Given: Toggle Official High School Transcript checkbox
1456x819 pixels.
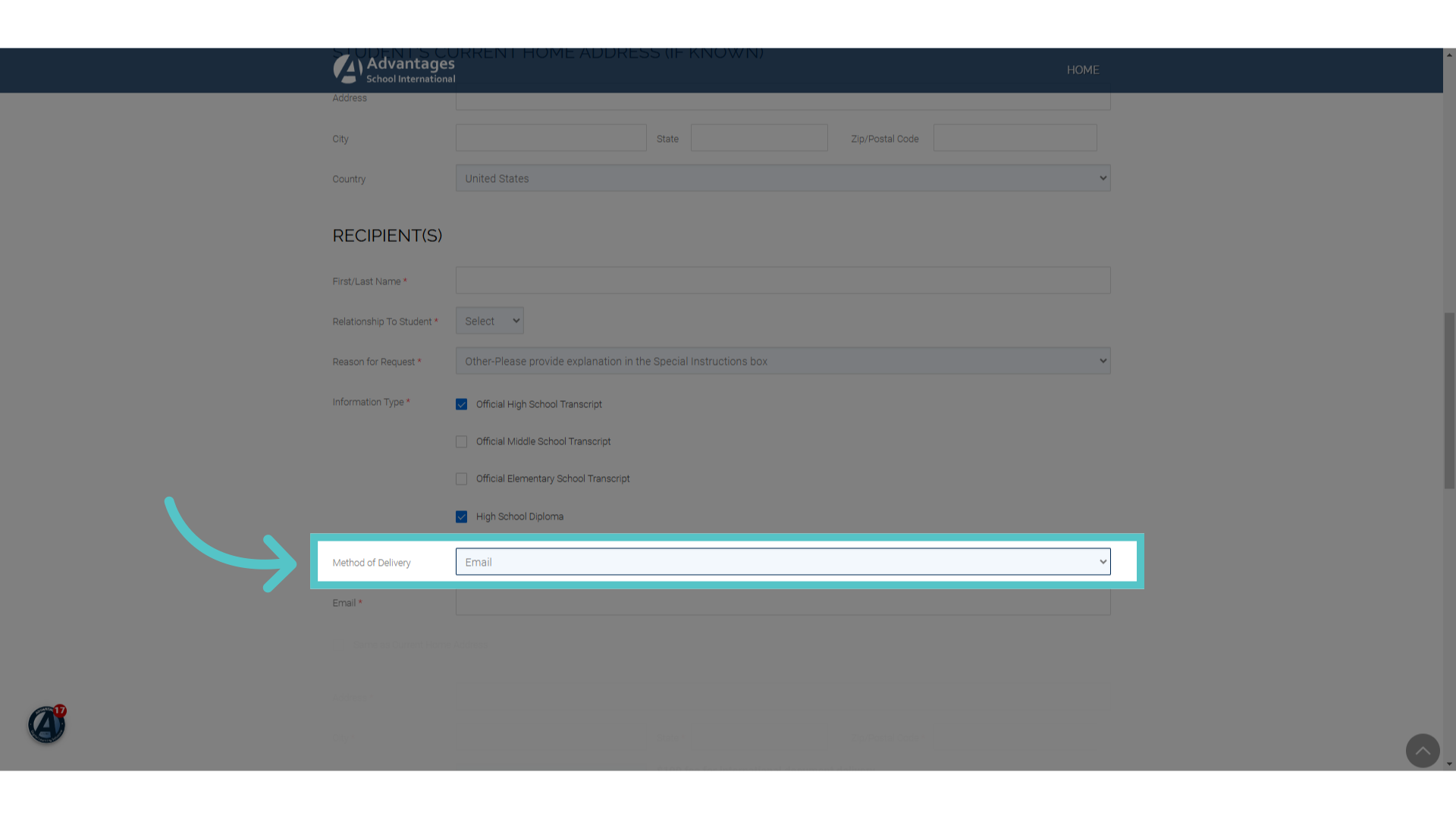Looking at the screenshot, I should tap(461, 404).
